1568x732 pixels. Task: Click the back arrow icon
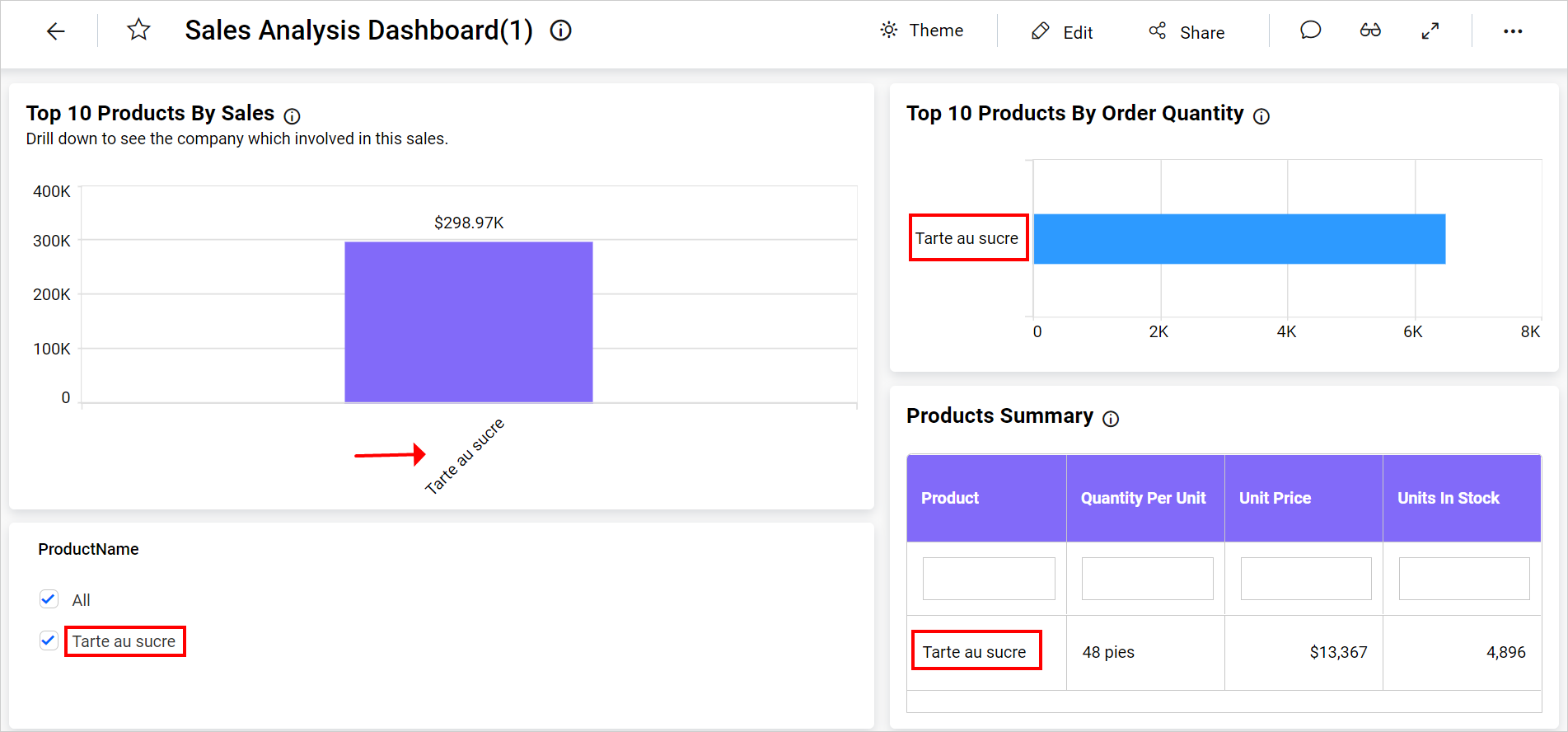tap(55, 31)
